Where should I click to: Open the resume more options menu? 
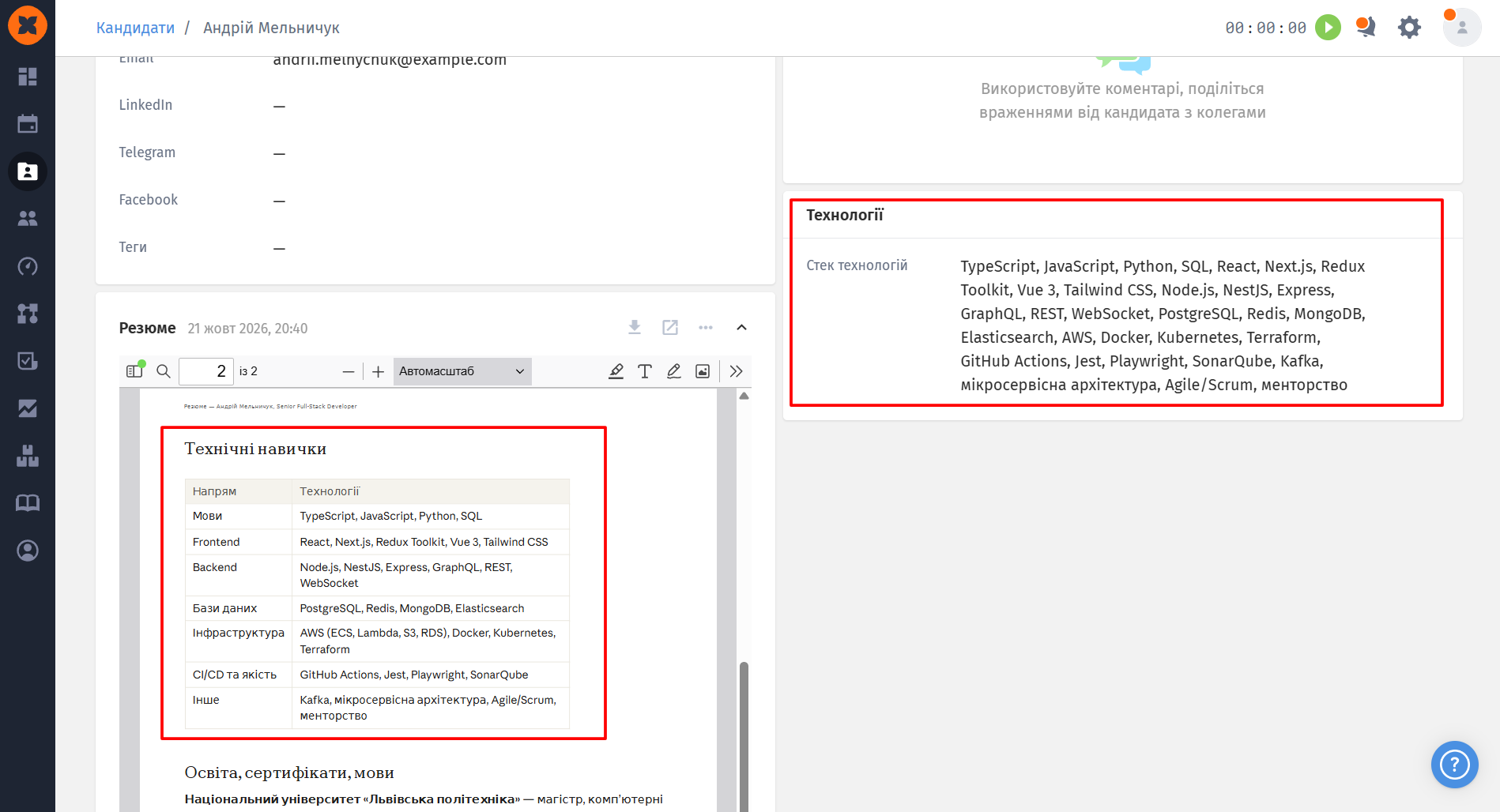point(706,328)
